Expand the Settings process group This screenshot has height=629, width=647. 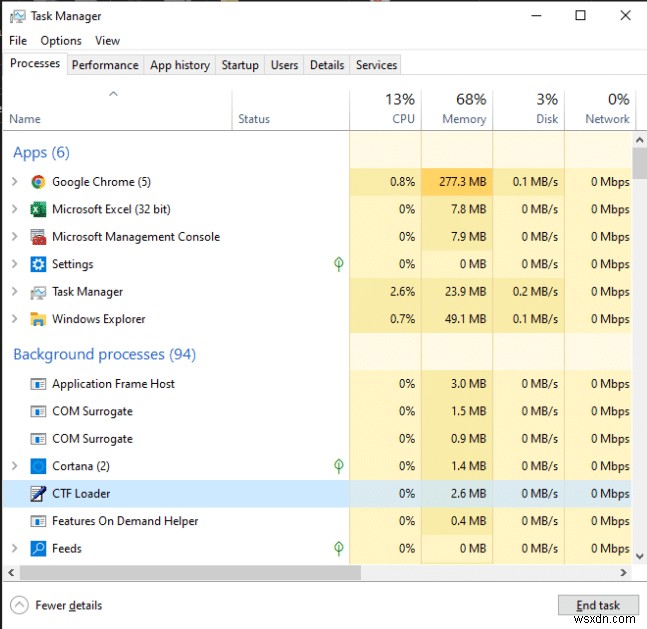tap(14, 264)
